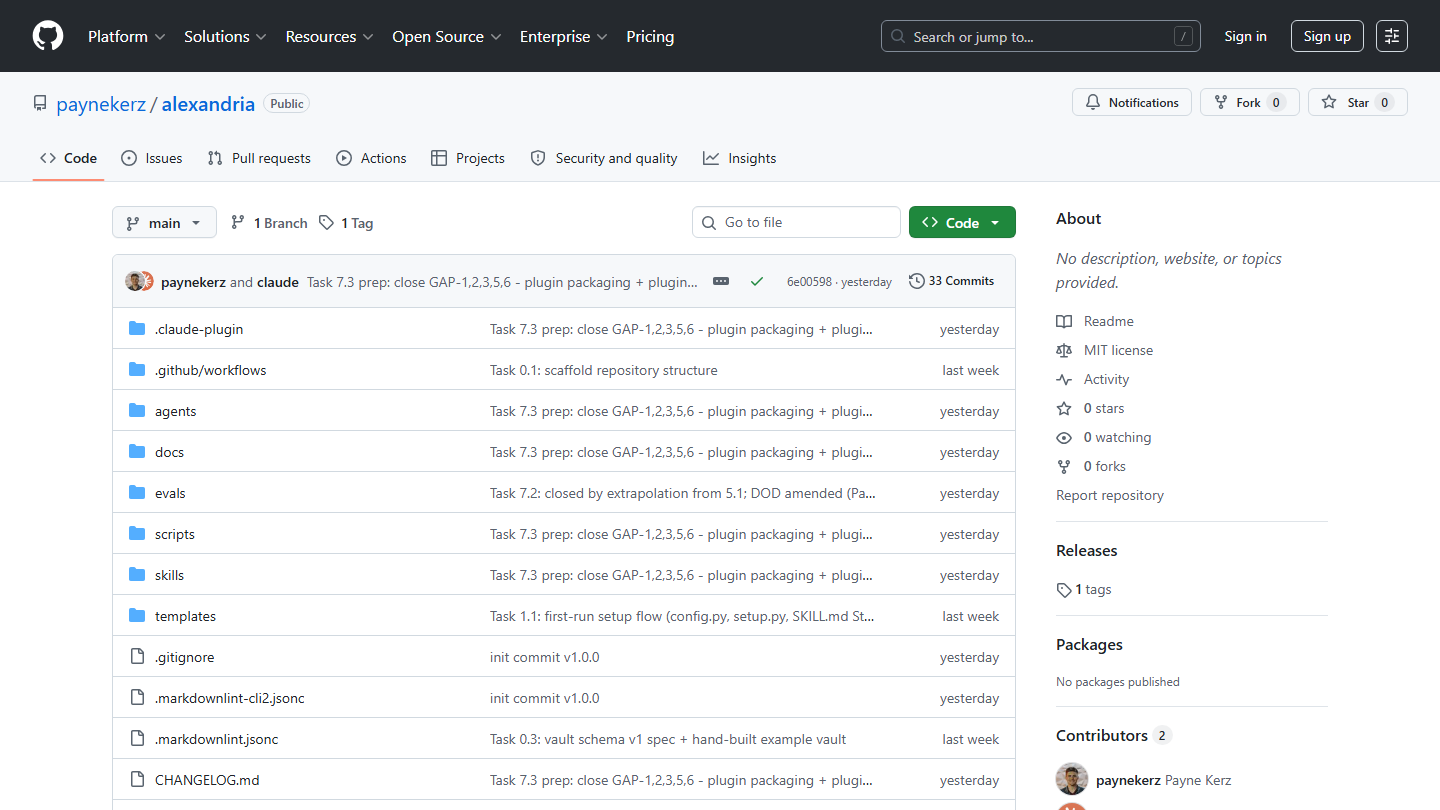The height and width of the screenshot is (810, 1440).
Task: Open the header appearance settings icon button
Action: [x=1392, y=36]
